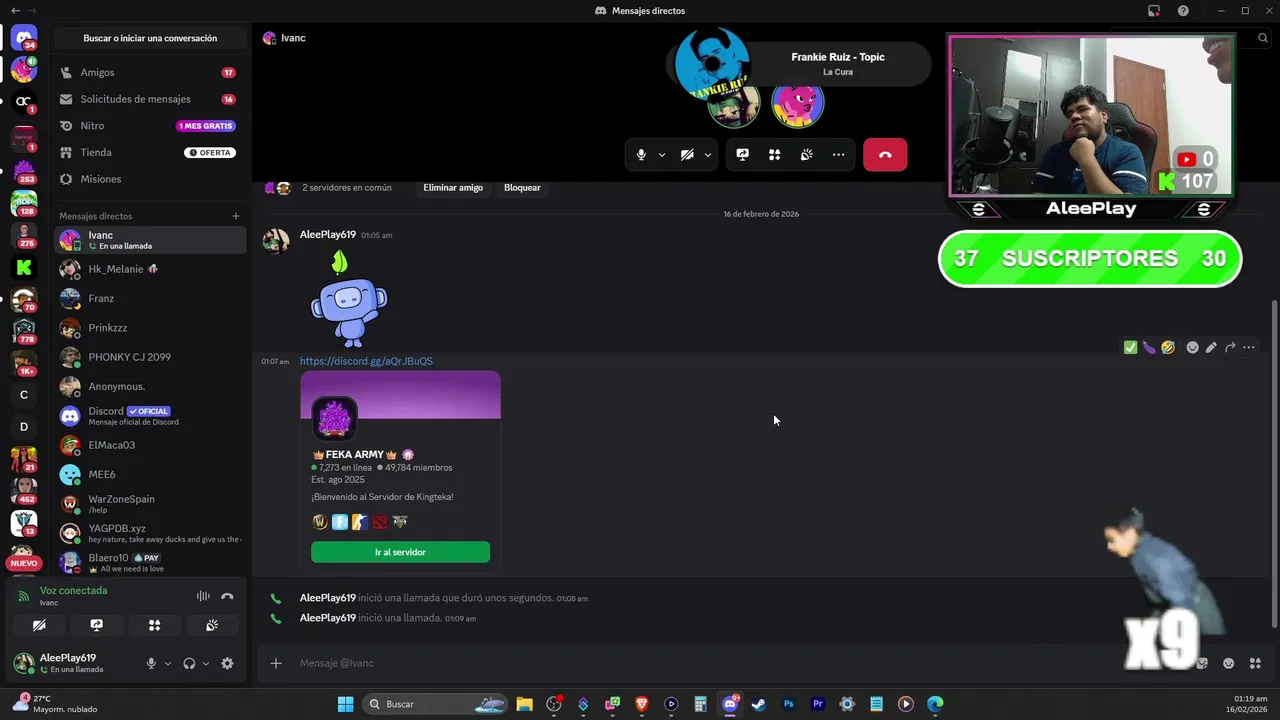Mute microphone in the user panel
The image size is (1280, 720).
click(x=151, y=664)
